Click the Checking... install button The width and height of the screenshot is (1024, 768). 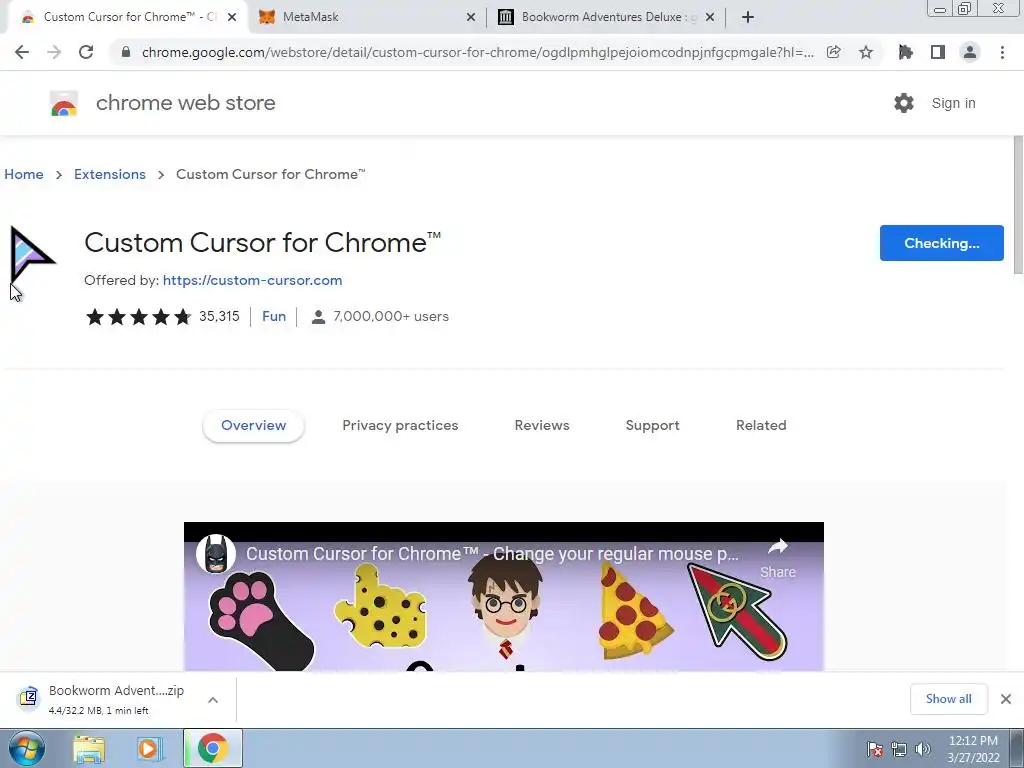pyautogui.click(x=942, y=243)
